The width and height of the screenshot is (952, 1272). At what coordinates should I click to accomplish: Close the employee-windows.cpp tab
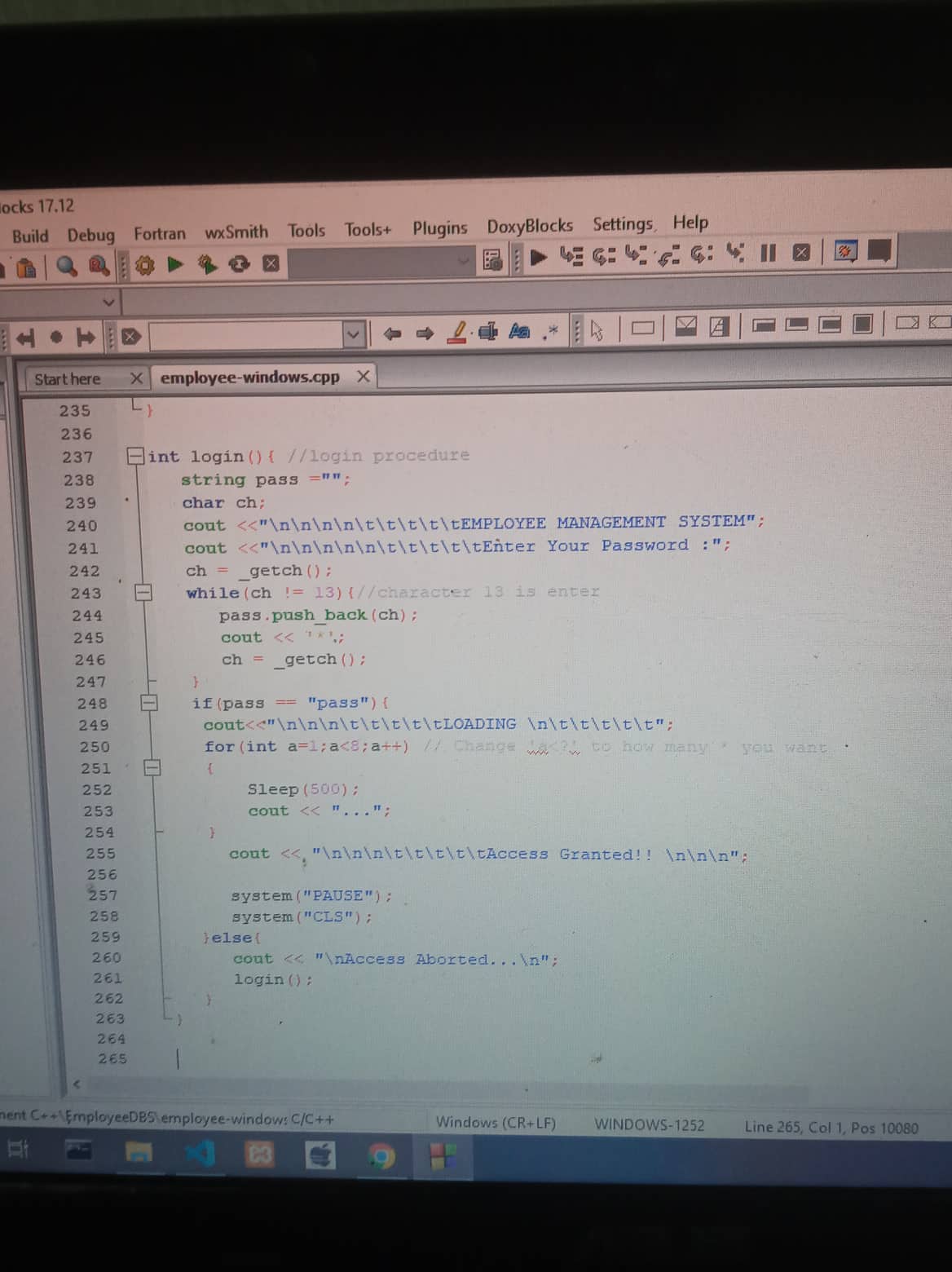click(x=364, y=376)
